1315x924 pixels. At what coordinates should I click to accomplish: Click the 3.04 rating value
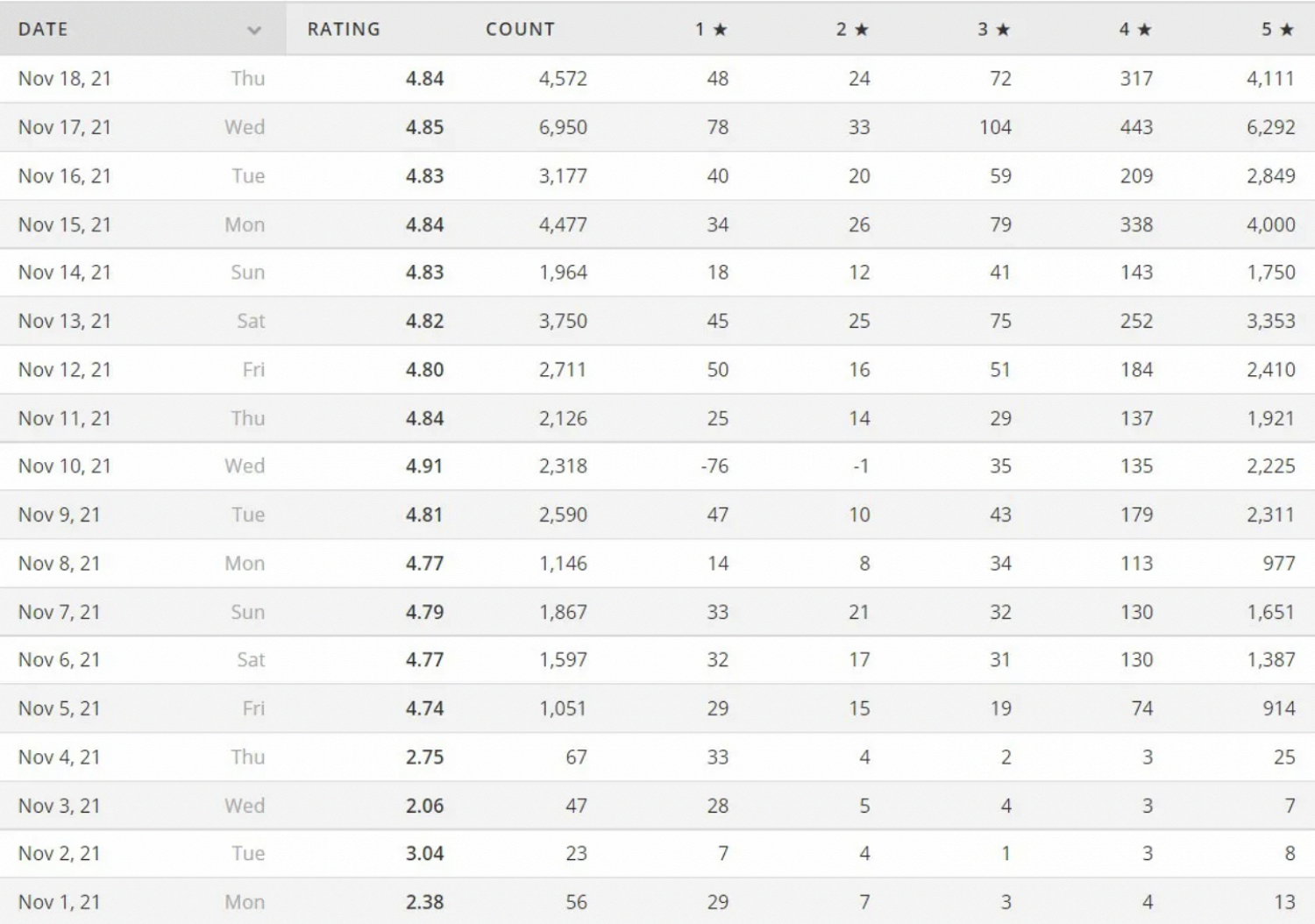(x=424, y=854)
